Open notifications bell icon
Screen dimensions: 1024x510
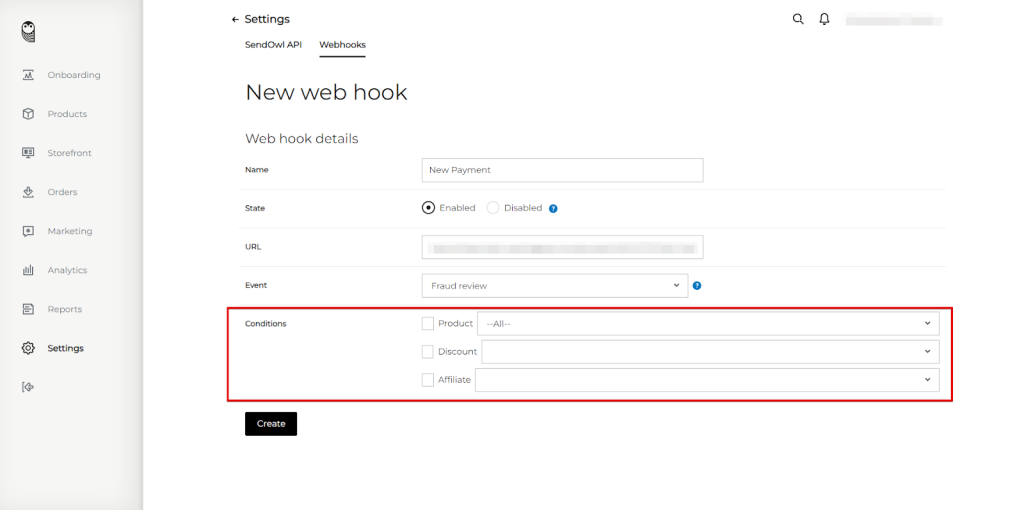click(825, 19)
